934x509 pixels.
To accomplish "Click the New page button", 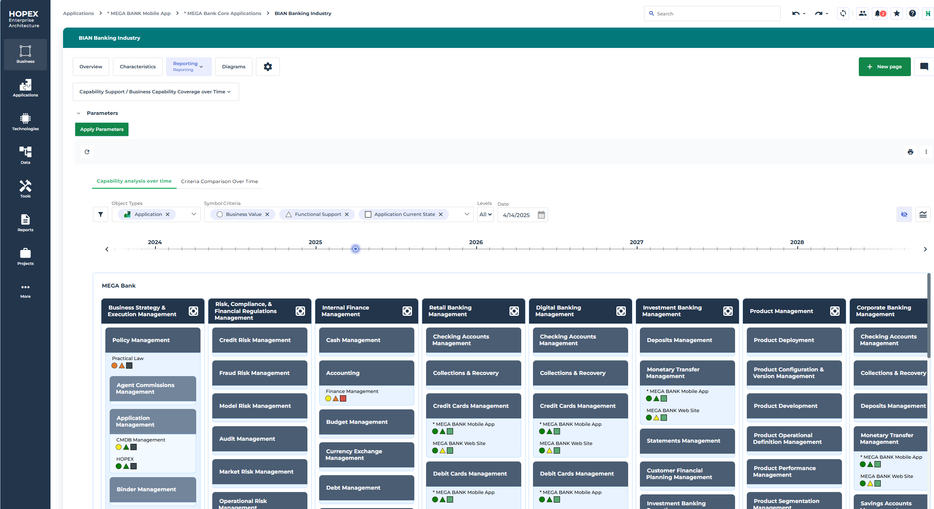I will point(884,67).
